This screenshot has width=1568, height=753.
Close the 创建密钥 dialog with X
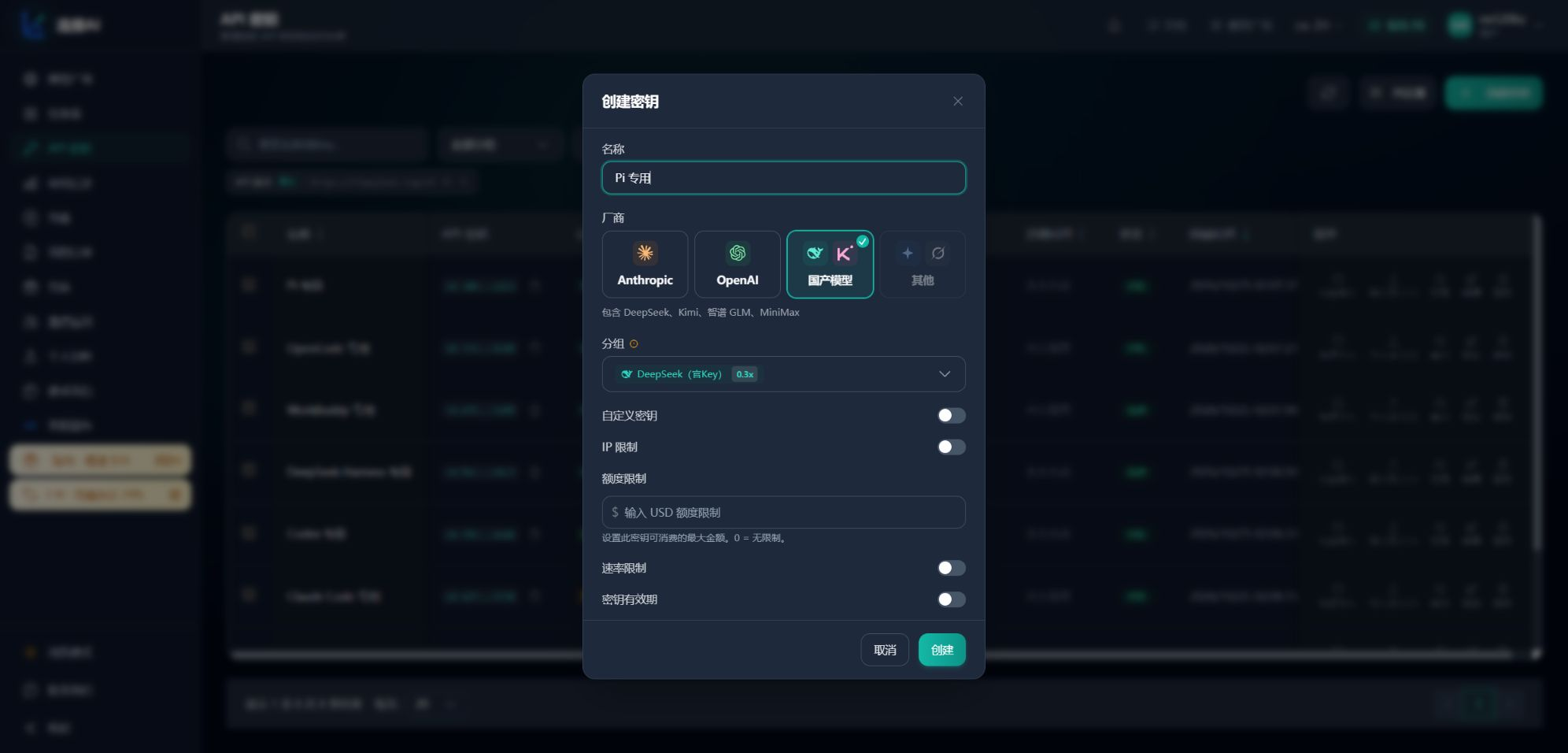pos(958,101)
